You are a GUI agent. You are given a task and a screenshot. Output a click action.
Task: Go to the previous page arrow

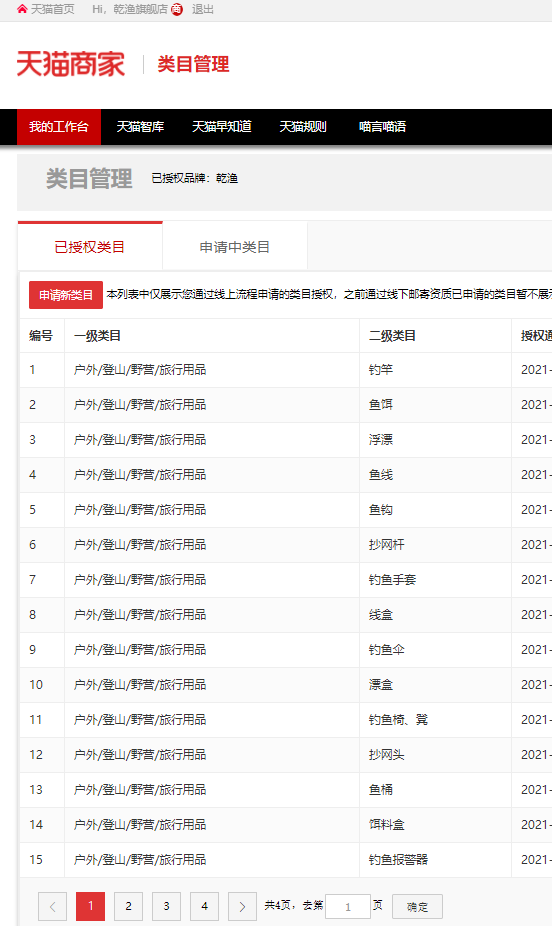(x=53, y=907)
